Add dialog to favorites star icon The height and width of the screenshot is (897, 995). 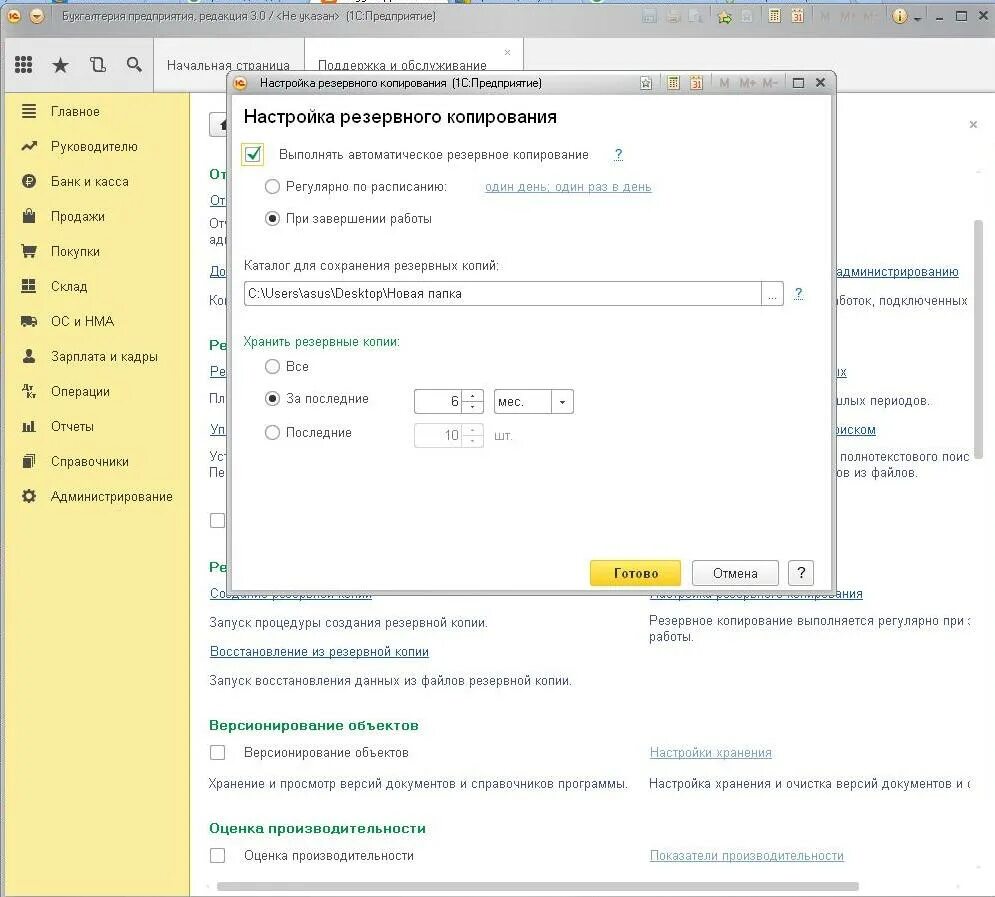click(646, 83)
